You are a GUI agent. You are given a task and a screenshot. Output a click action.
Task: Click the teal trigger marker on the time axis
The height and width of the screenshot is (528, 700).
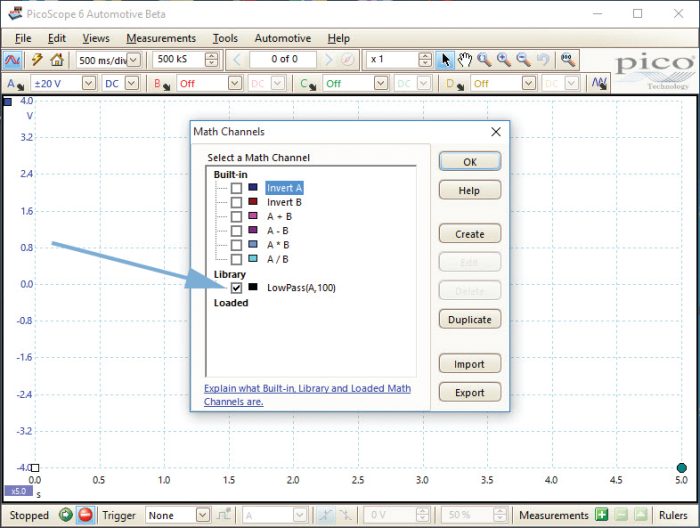[x=681, y=468]
